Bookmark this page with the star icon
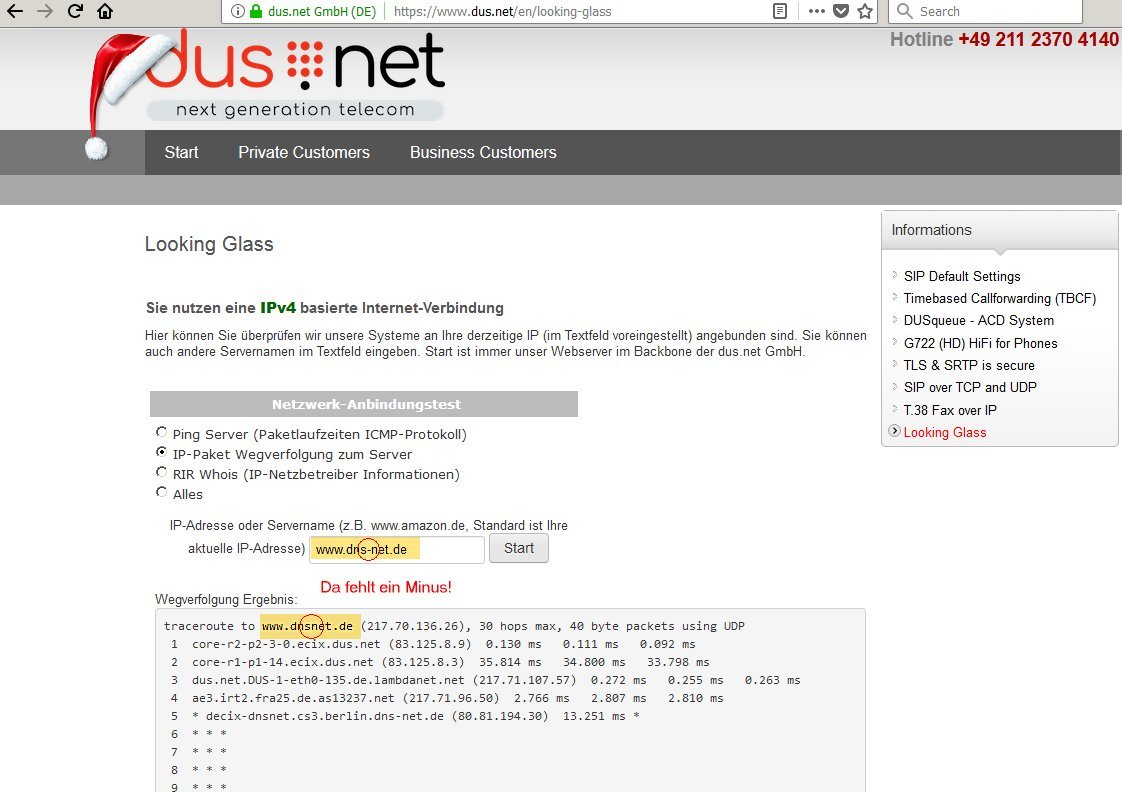Screen dimensions: 1122x792 pyautogui.click(x=865, y=12)
